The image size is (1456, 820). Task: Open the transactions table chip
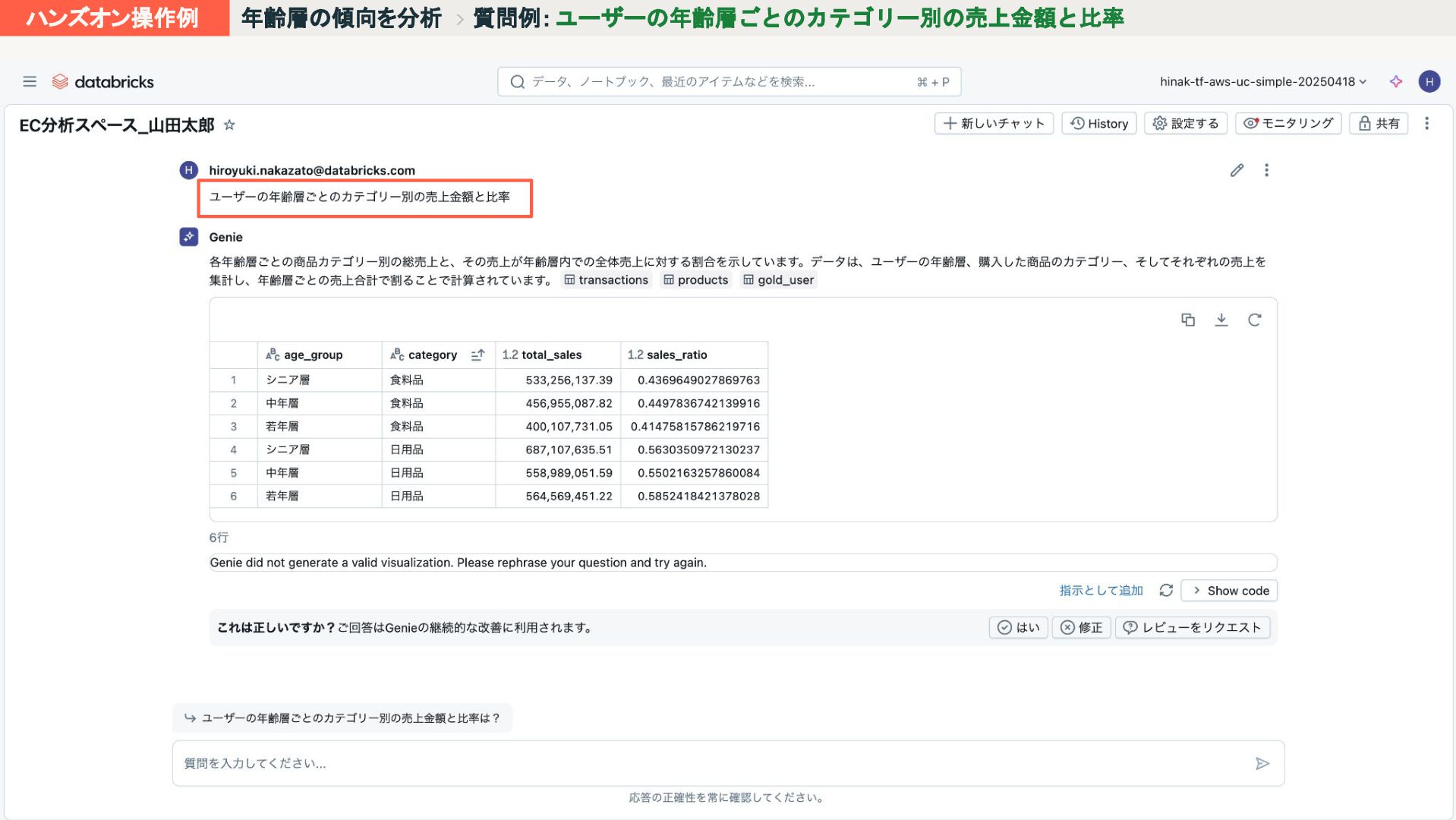coord(607,279)
